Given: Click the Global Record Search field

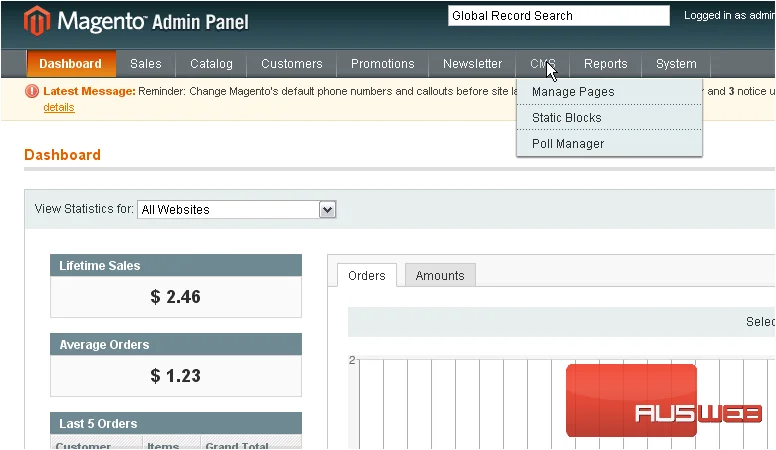Looking at the screenshot, I should click(559, 16).
